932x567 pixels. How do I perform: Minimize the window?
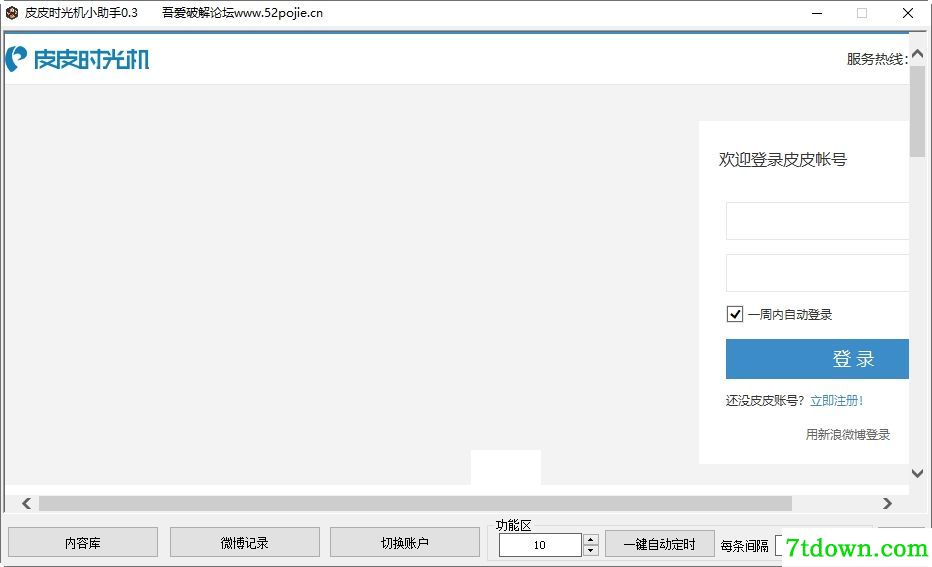pos(817,13)
